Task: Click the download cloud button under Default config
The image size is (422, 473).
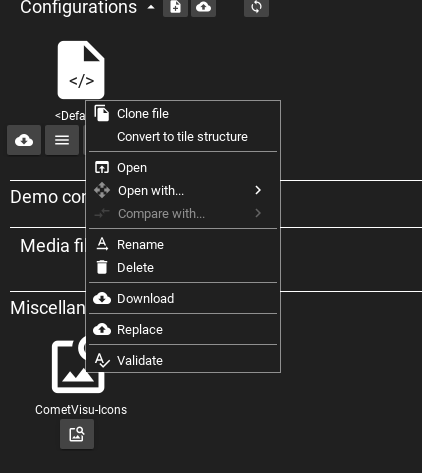Action: pos(24,140)
